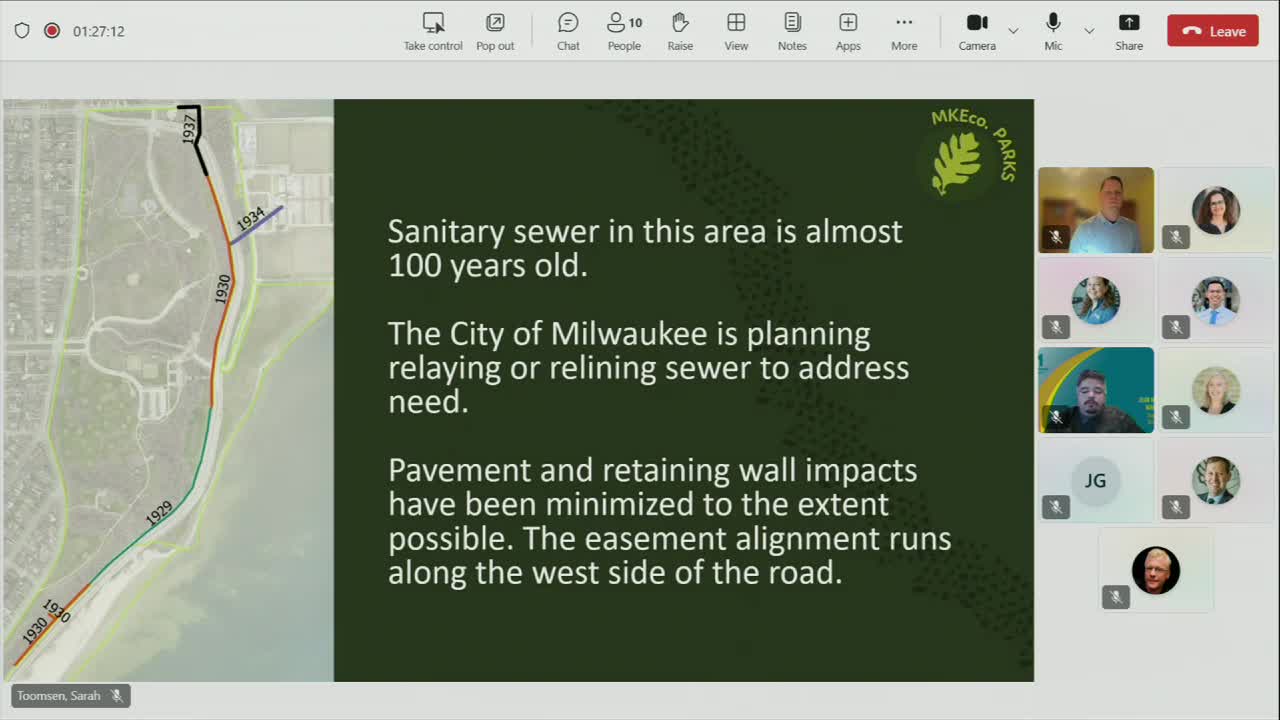Click the 'Sanitary sewer in this area' paragraph
This screenshot has height=720, width=1280.
pyautogui.click(x=645, y=248)
